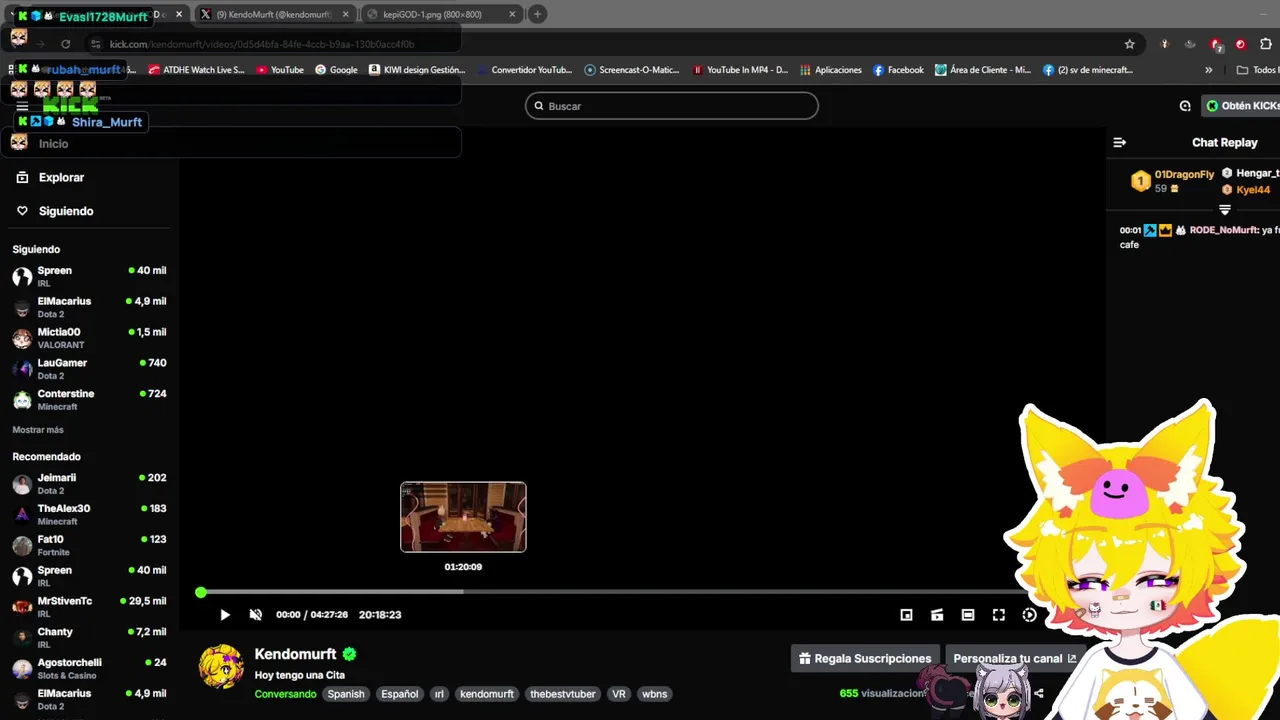
Task: Open the Facebook bookmark
Action: (898, 70)
